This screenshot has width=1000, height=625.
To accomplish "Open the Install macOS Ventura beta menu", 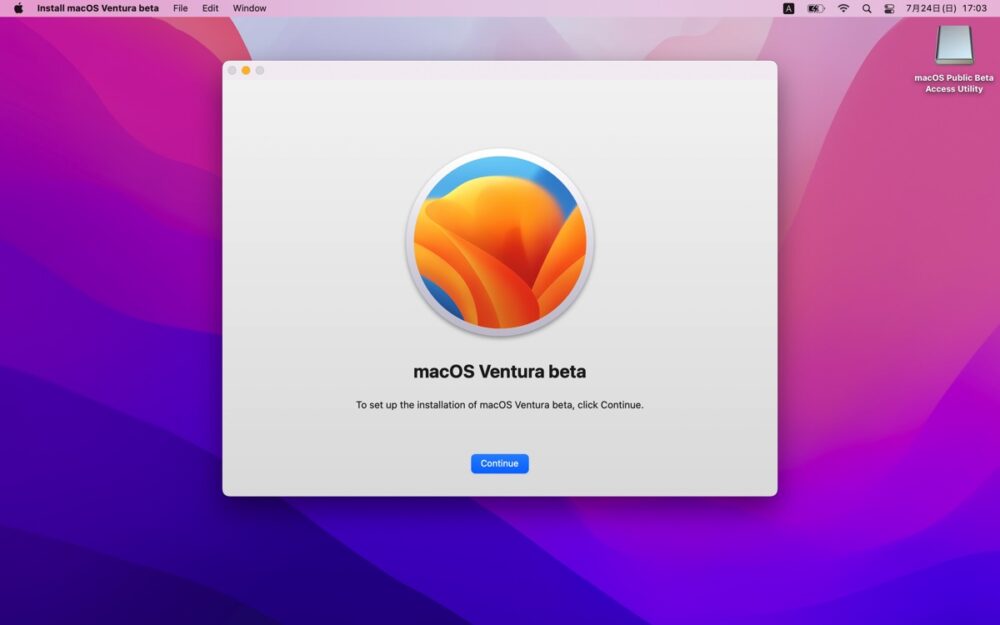I will tap(97, 8).
